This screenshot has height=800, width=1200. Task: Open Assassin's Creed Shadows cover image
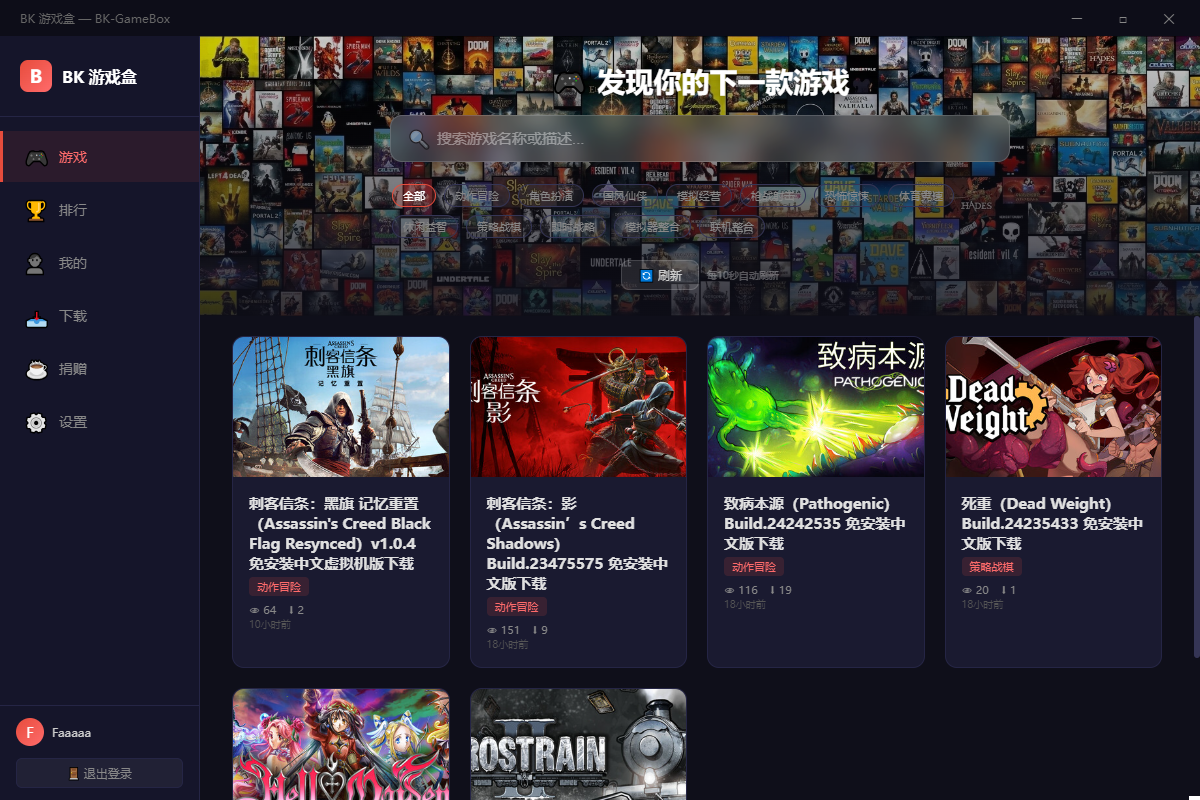coord(578,407)
